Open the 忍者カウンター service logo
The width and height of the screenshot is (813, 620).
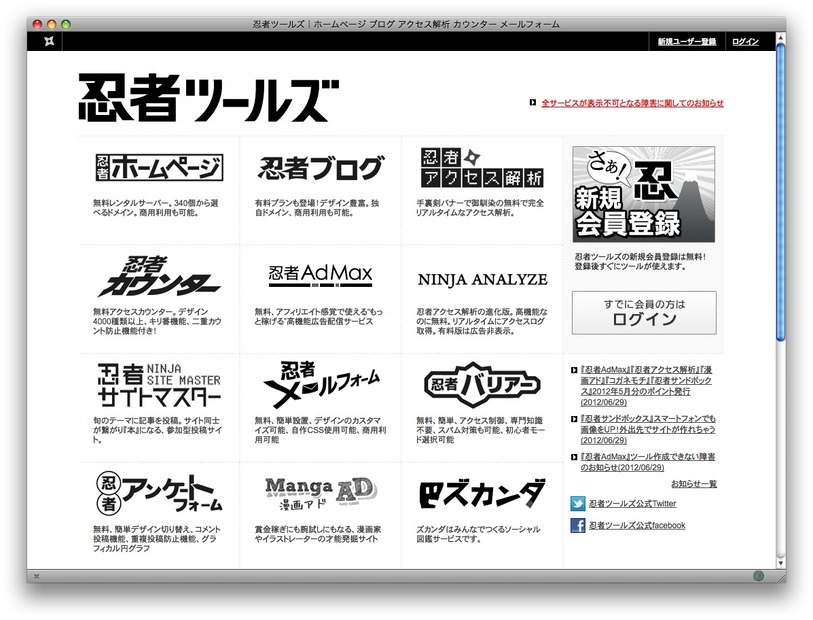[x=159, y=276]
